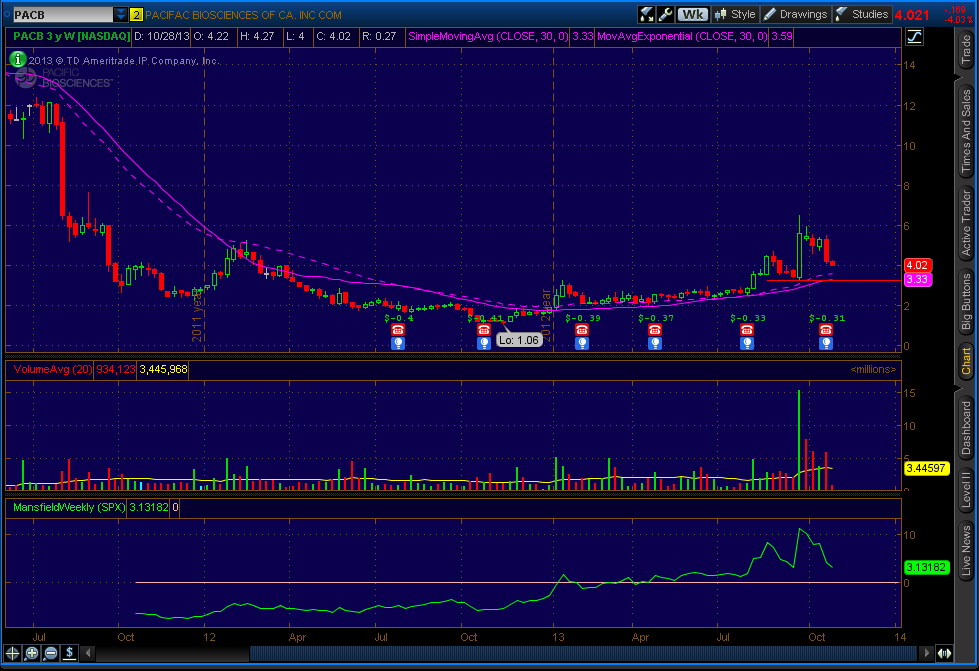Toggle the log scale axis button
The width and height of the screenshot is (979, 671).
(914, 38)
